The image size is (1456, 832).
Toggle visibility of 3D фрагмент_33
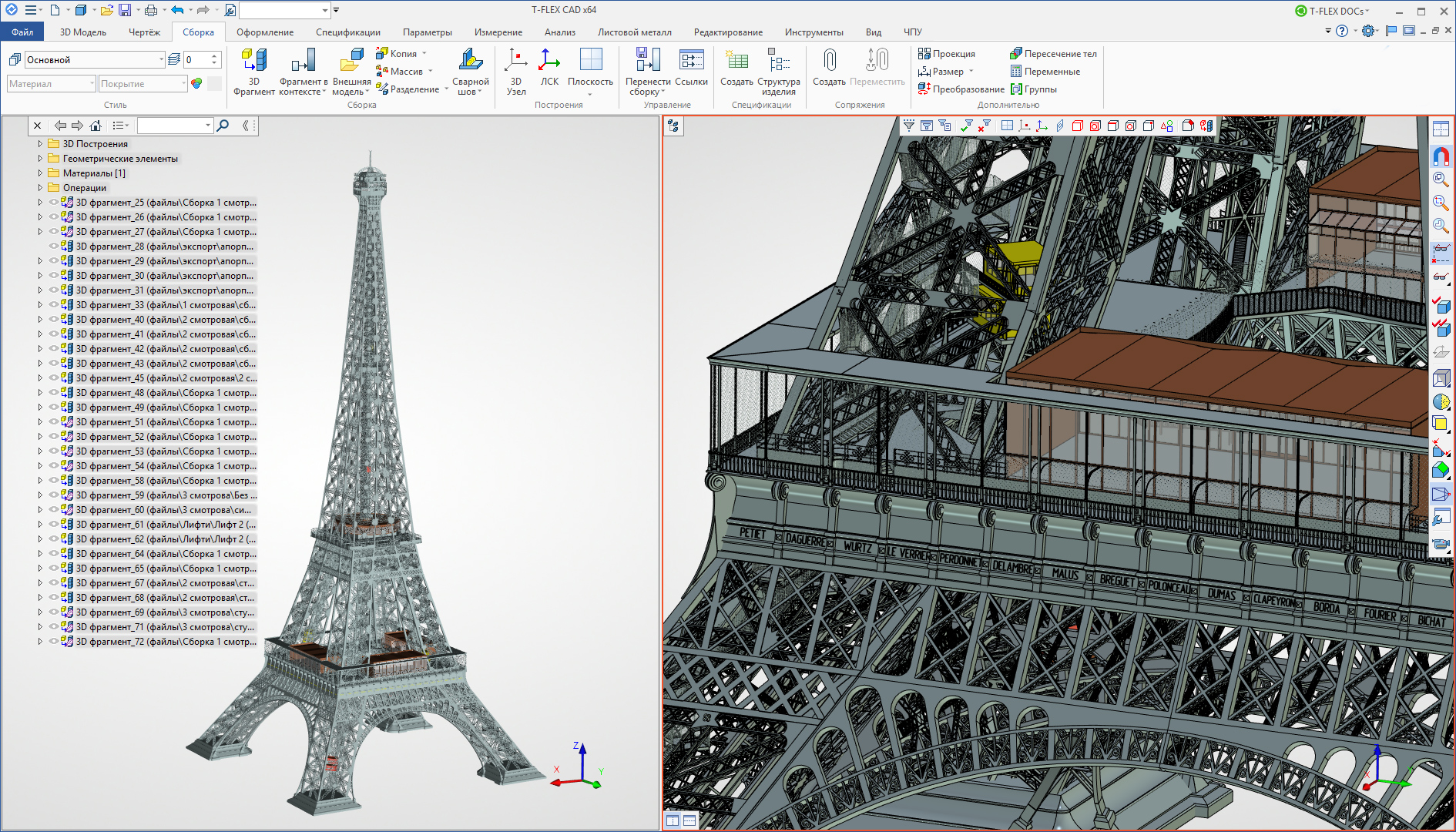[x=54, y=304]
